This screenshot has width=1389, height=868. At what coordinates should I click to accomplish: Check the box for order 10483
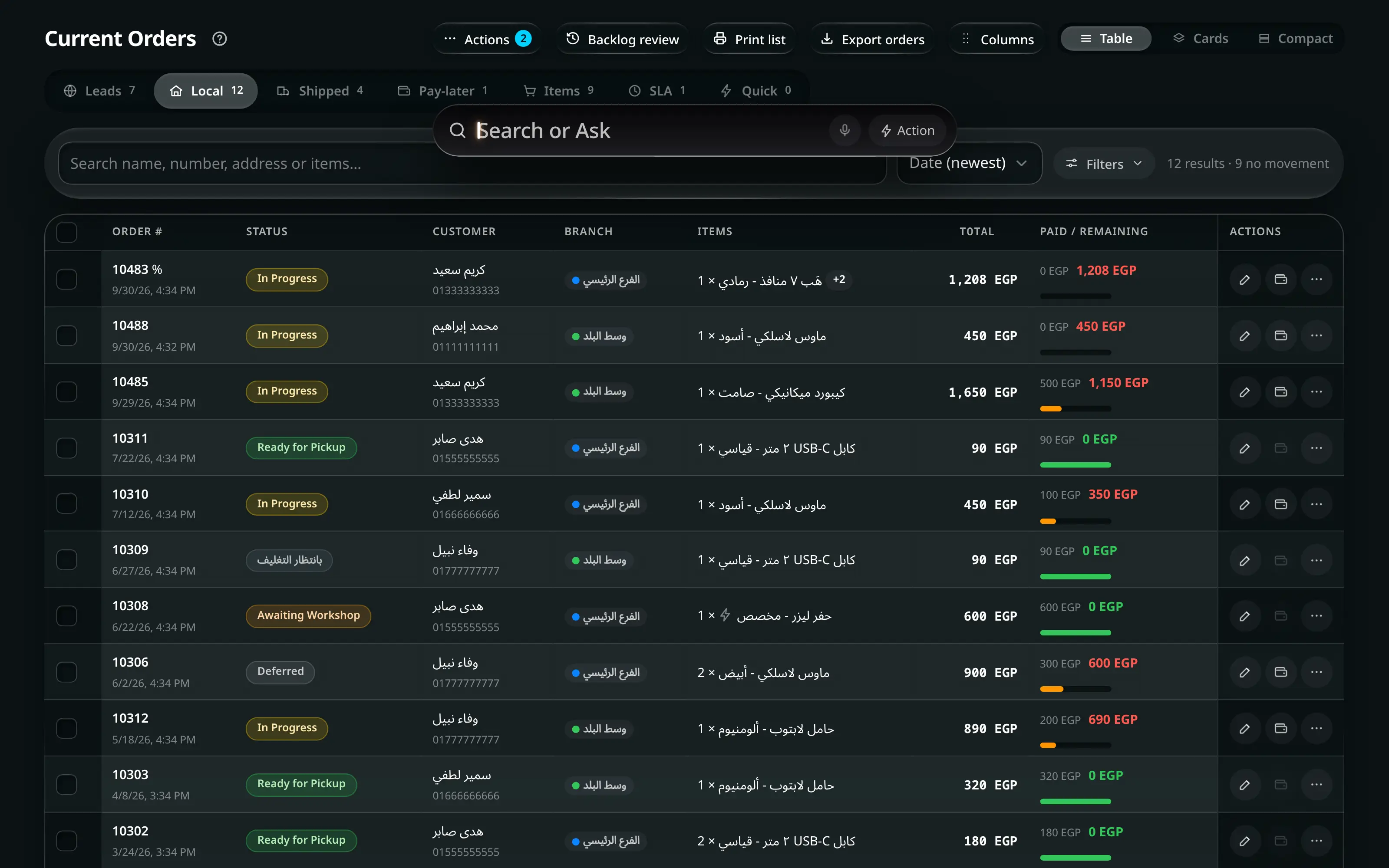point(66,279)
